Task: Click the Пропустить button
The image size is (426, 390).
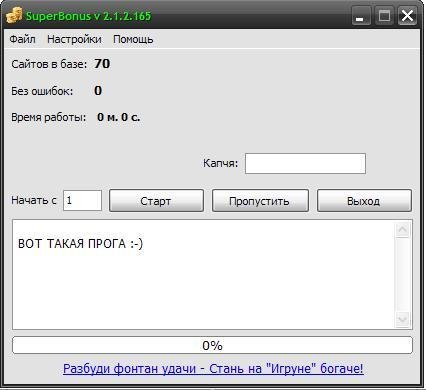Action: (x=260, y=201)
